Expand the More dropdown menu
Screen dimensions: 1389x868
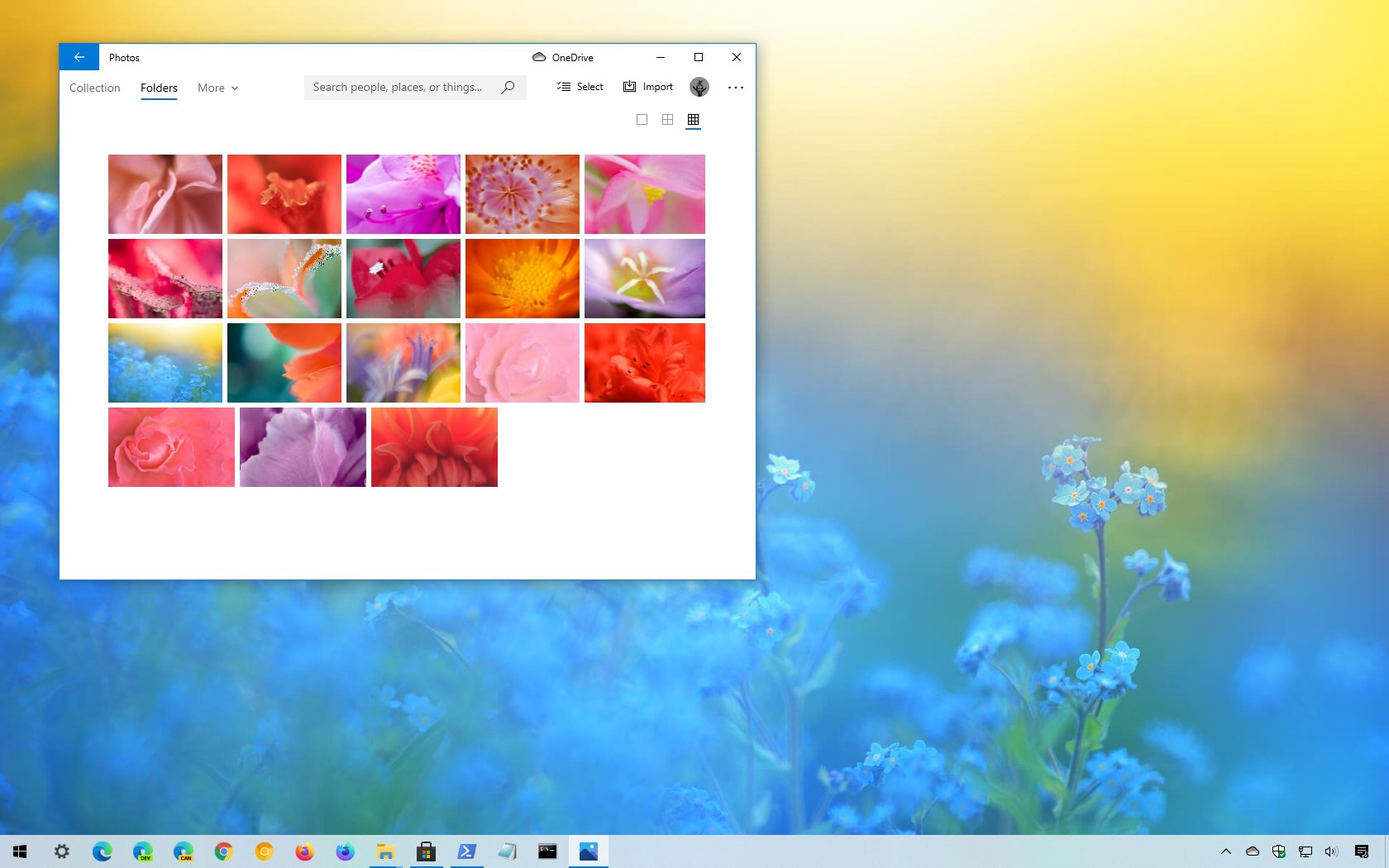tap(218, 88)
